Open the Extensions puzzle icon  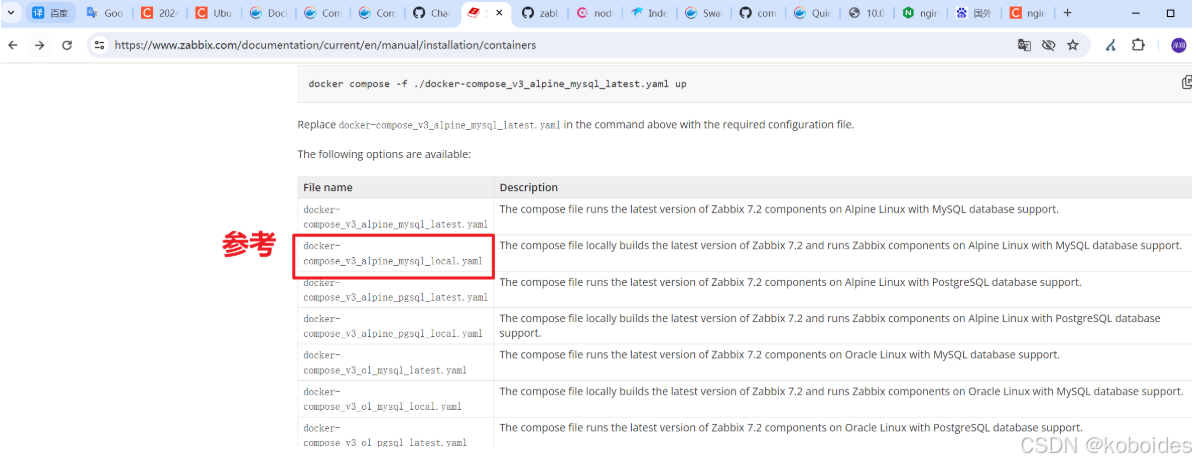(x=1137, y=45)
